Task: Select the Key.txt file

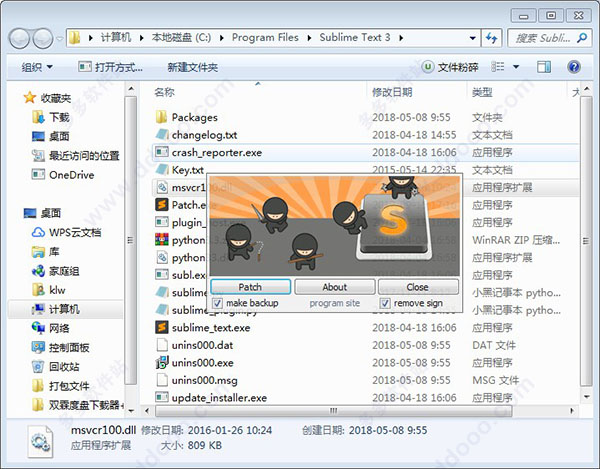Action: [188, 170]
